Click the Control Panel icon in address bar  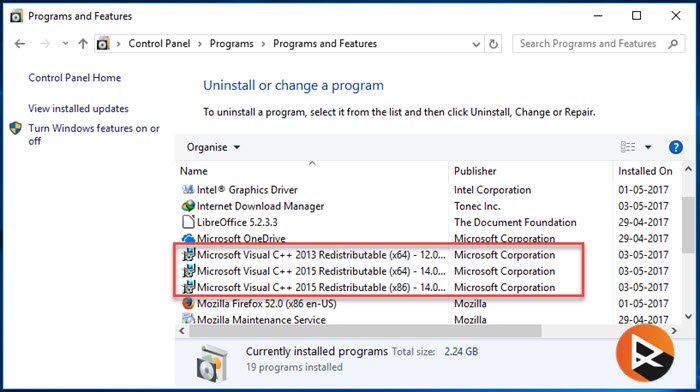tap(103, 44)
